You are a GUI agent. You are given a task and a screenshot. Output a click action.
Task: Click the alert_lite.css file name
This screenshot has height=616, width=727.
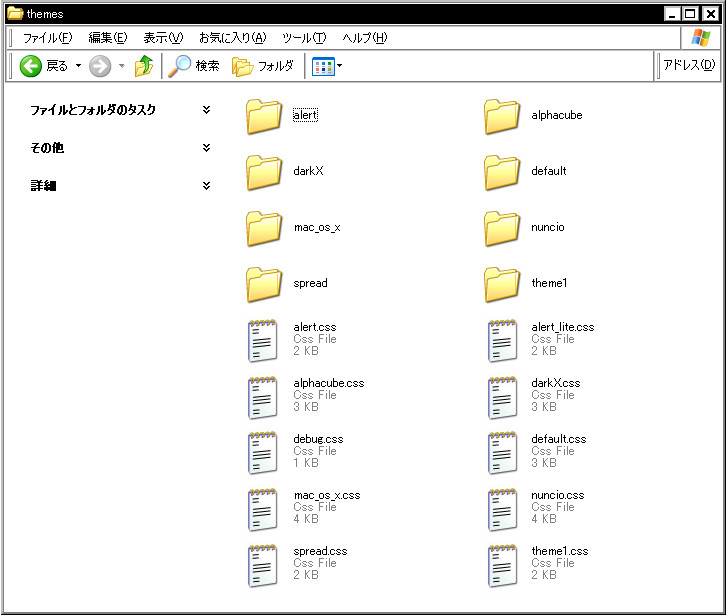pyautogui.click(x=563, y=327)
